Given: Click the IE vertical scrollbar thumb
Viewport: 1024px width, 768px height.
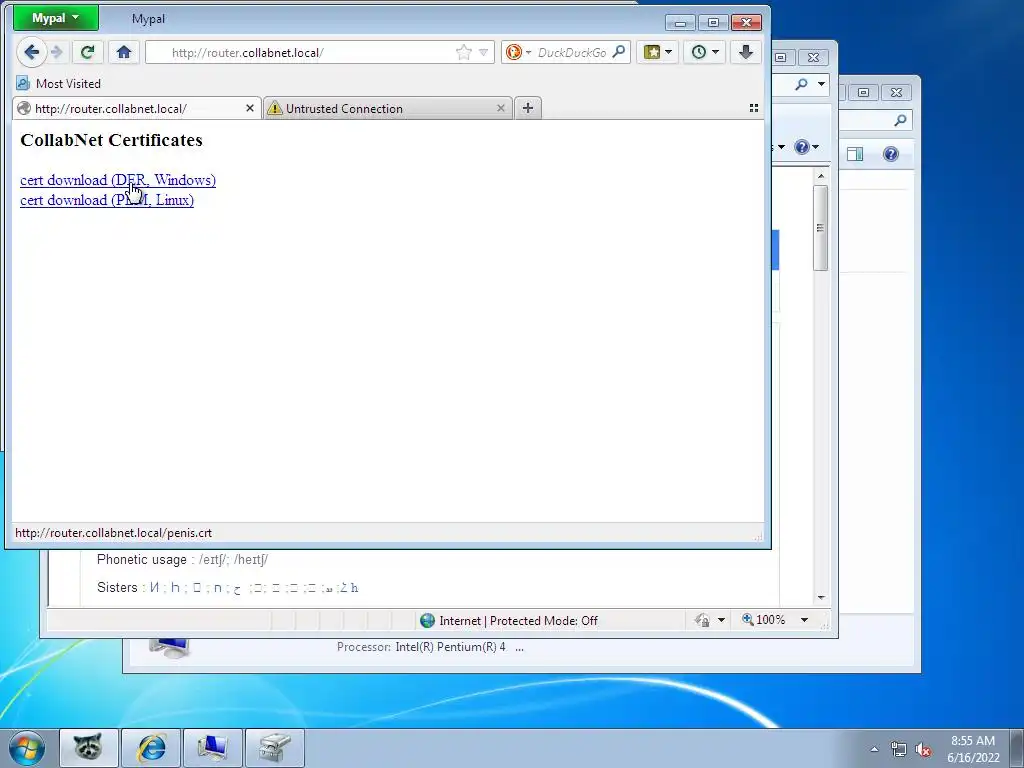Looking at the screenshot, I should tap(821, 227).
